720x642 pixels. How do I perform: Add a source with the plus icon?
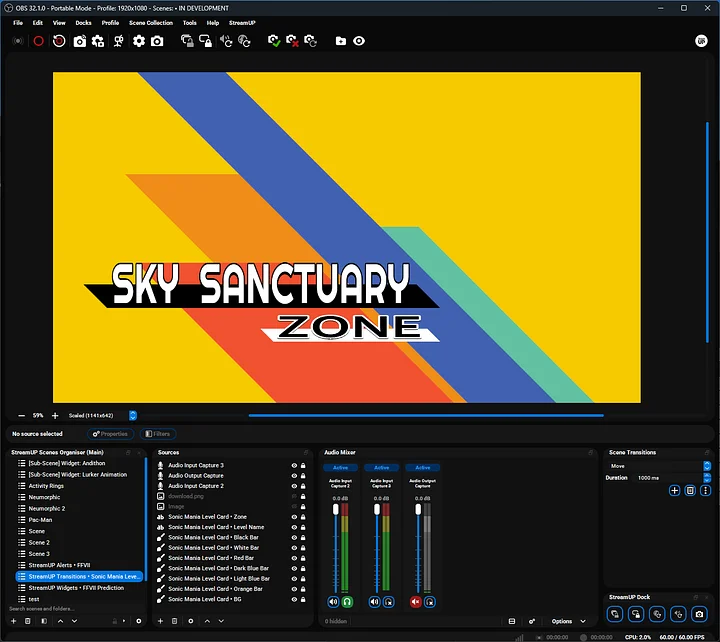point(160,621)
